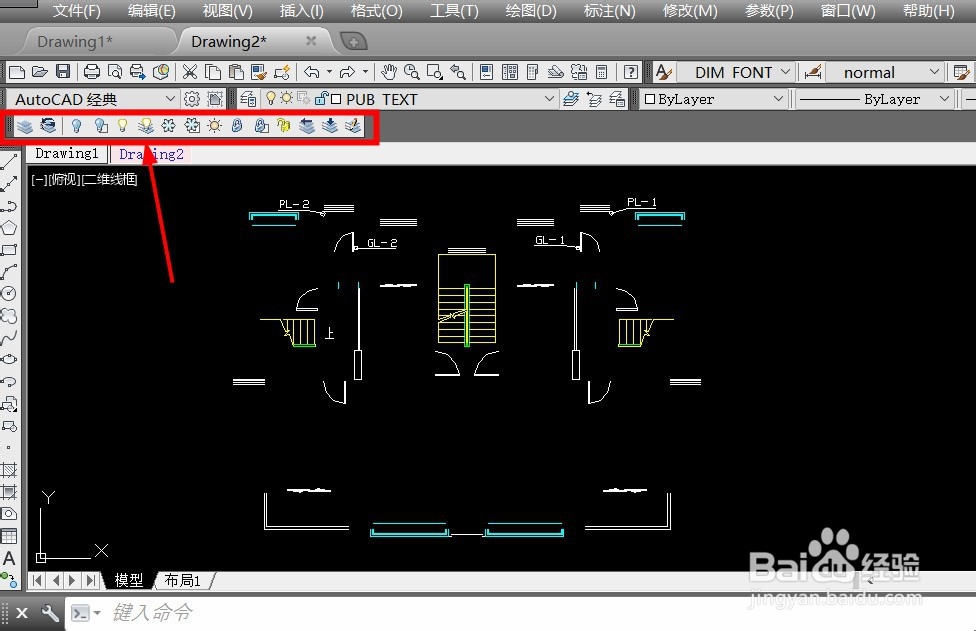This screenshot has width=976, height=631.
Task: Select the 模型 model tab
Action: 129,580
